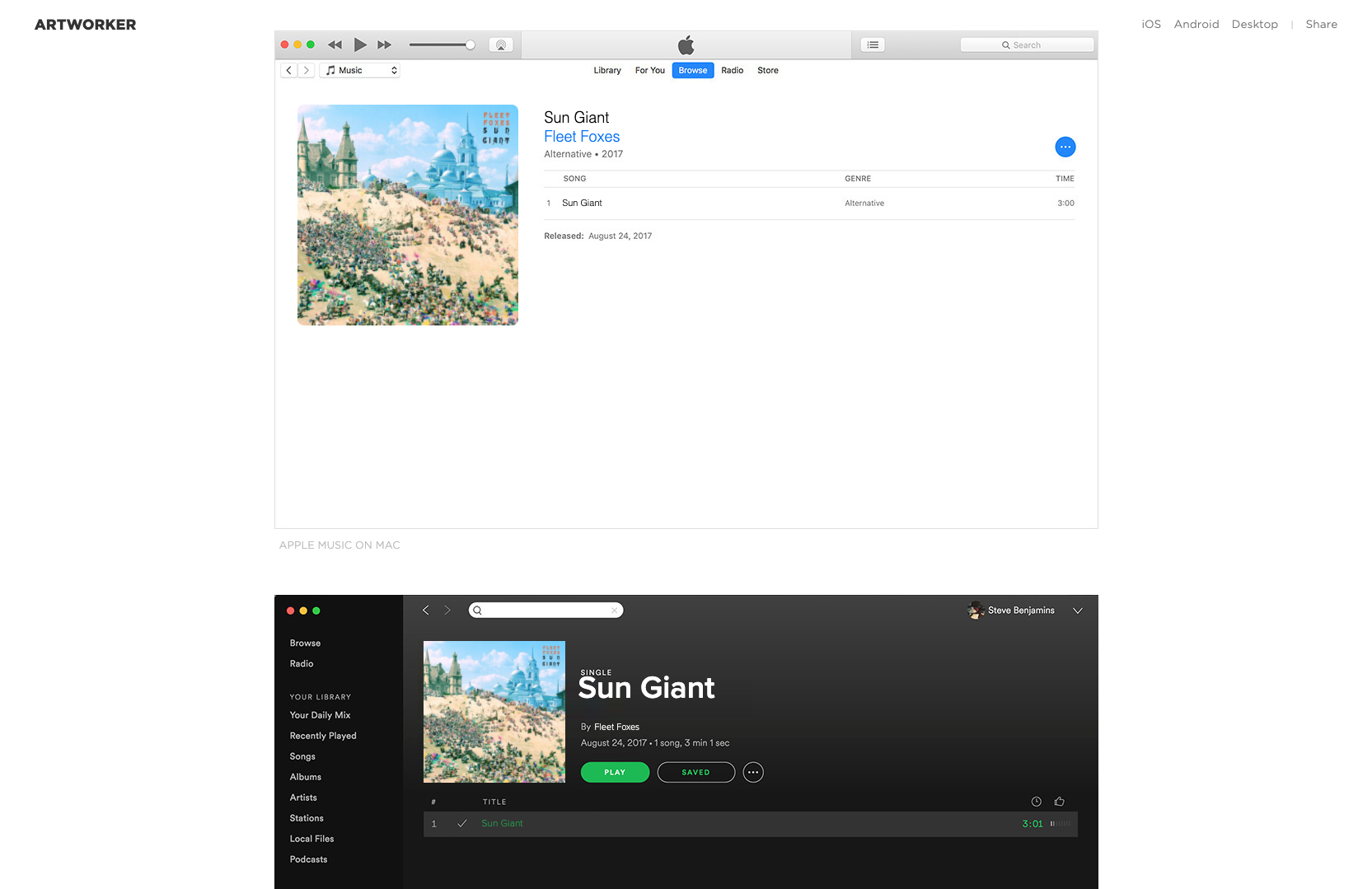Open Spotify more options ellipsis circle
This screenshot has height=889, width=1372.
[x=753, y=773]
